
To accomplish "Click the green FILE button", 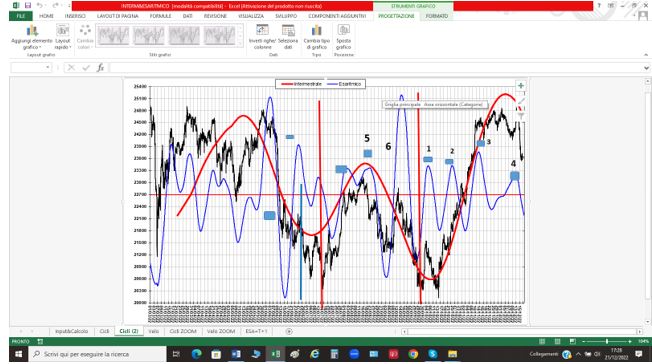I will click(21, 16).
